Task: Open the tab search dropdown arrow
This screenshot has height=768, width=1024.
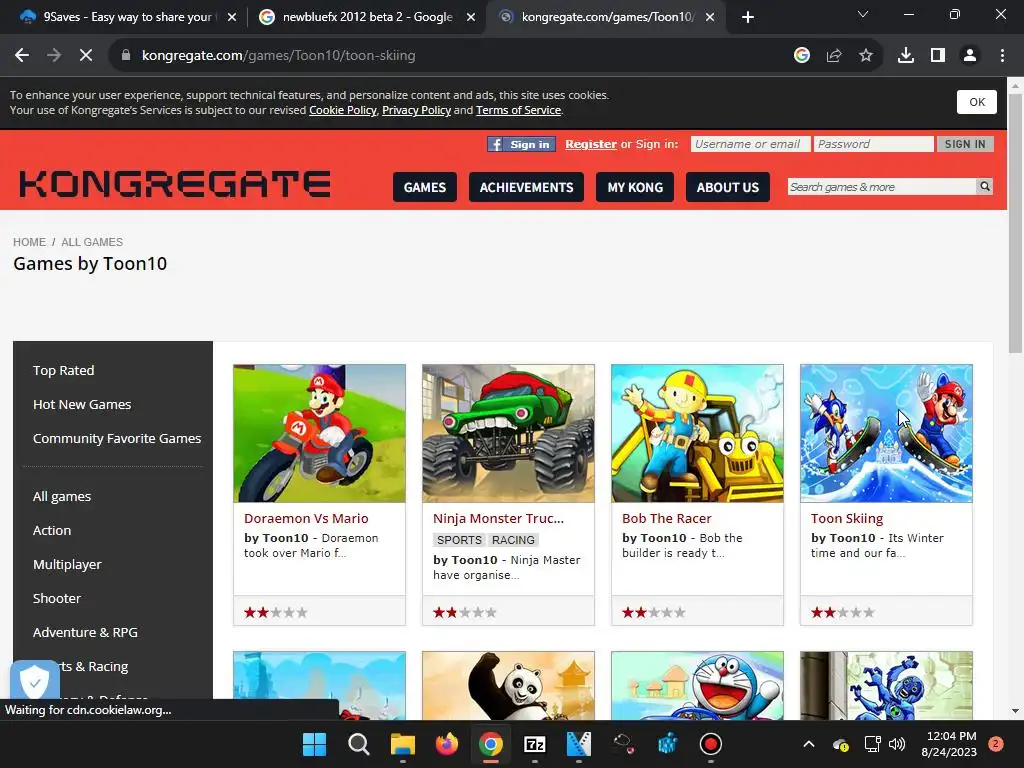Action: pos(863,14)
